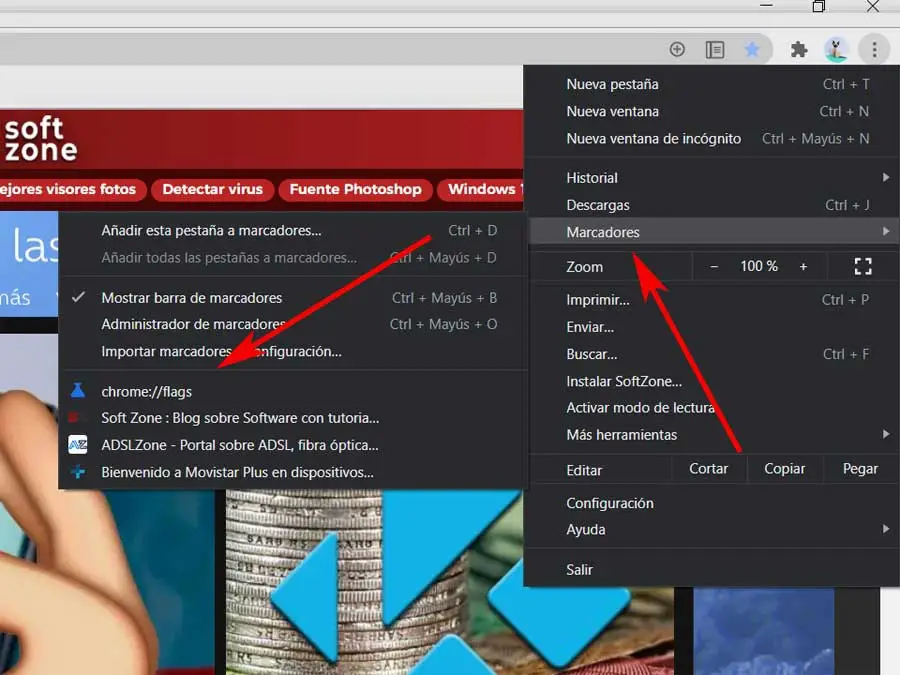The width and height of the screenshot is (900, 675).
Task: Select Importar marcadores y configuración...
Action: tap(293, 351)
